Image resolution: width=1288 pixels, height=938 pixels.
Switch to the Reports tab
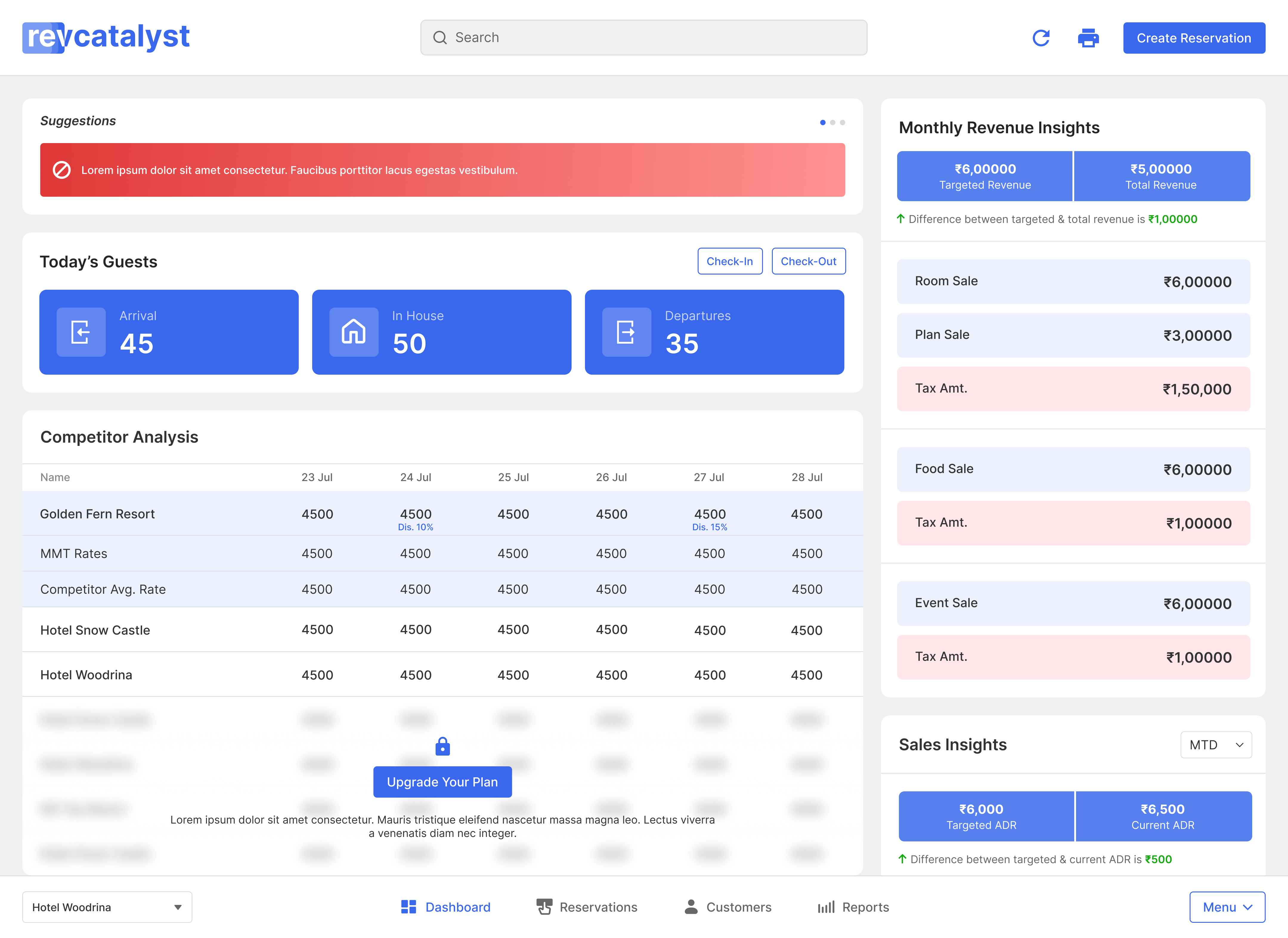coord(853,907)
